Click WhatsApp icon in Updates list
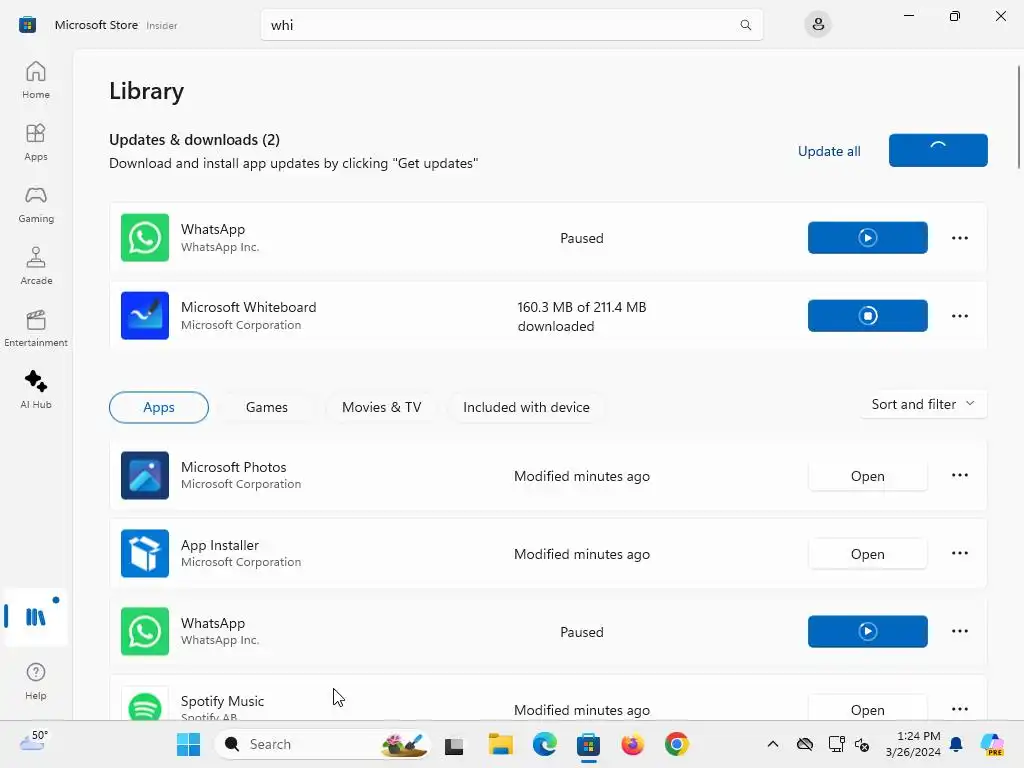Screen dimensions: 1024x768 coord(145,238)
